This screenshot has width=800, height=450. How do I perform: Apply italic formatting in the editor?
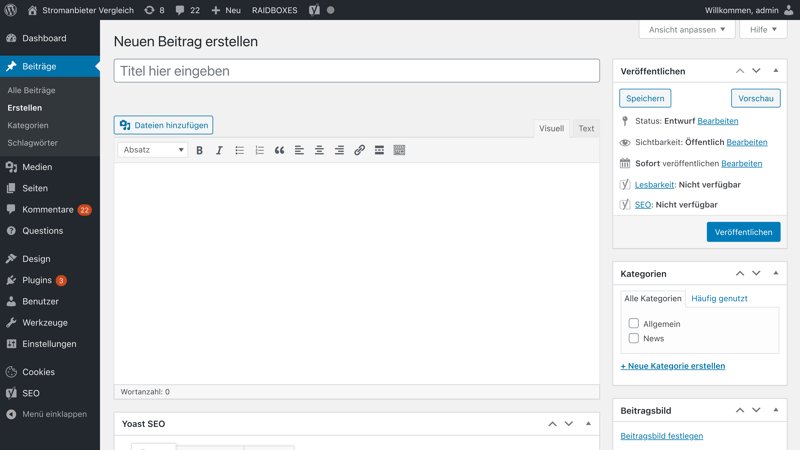(219, 150)
